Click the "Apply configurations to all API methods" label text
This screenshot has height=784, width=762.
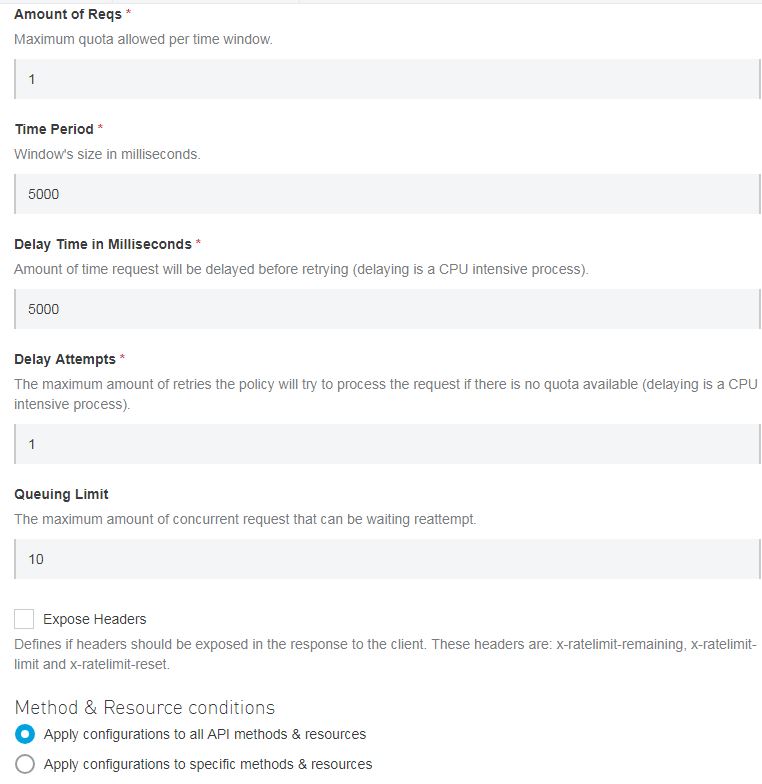(x=205, y=734)
